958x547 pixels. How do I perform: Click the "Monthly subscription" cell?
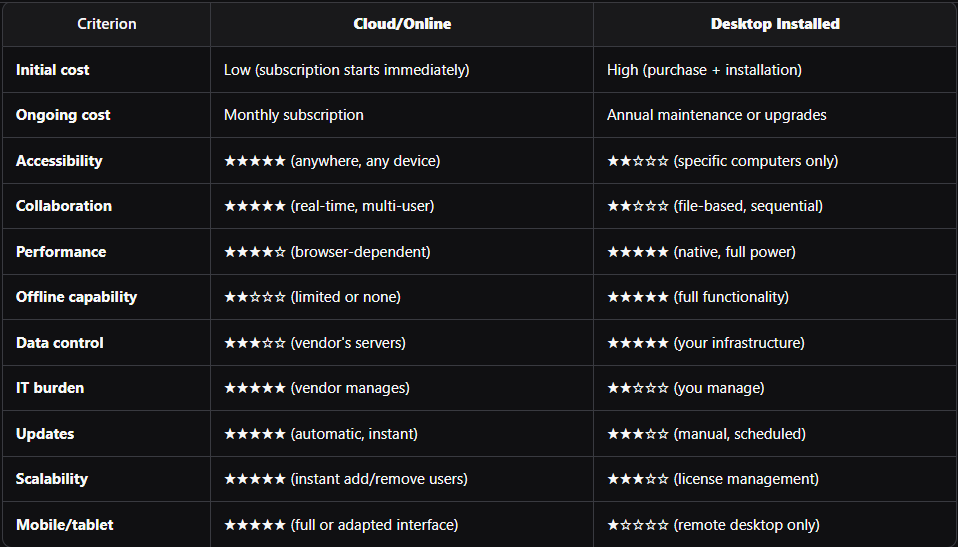tap(294, 115)
